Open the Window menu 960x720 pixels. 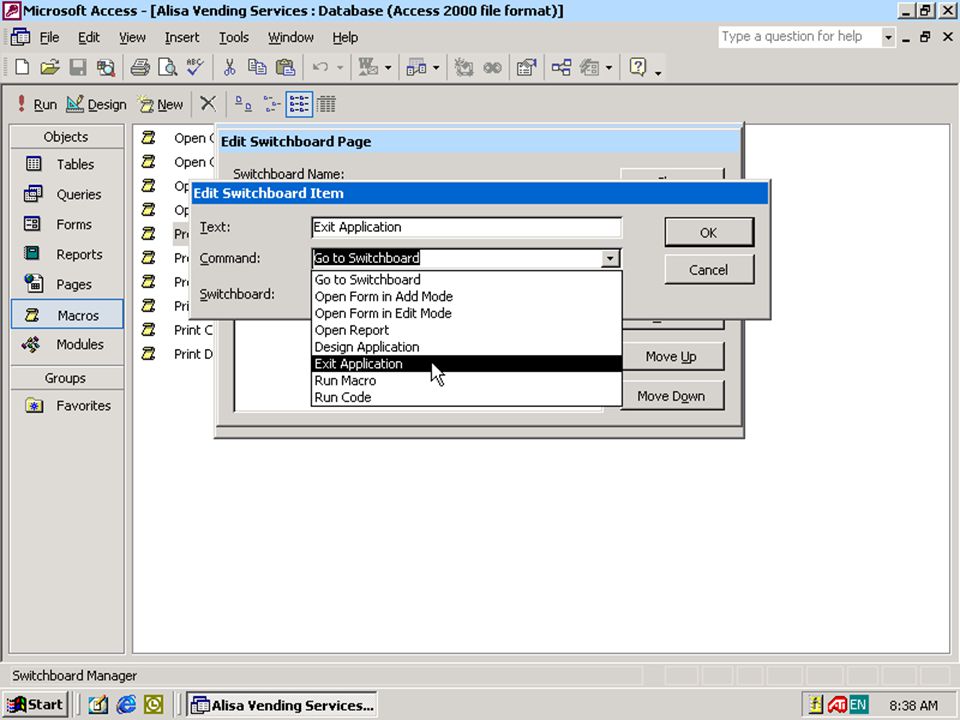tap(291, 37)
